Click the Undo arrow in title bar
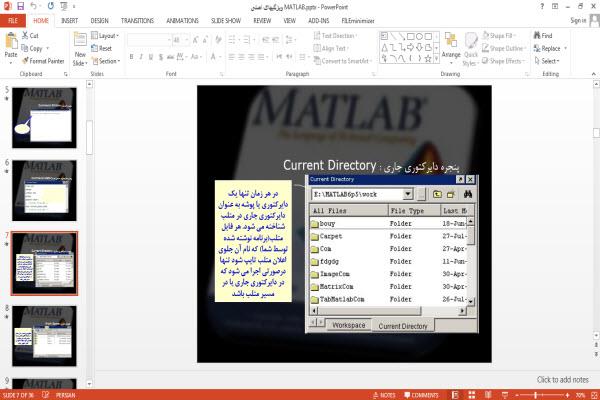Image resolution: width=600 pixels, height=400 pixels. tap(34, 6)
